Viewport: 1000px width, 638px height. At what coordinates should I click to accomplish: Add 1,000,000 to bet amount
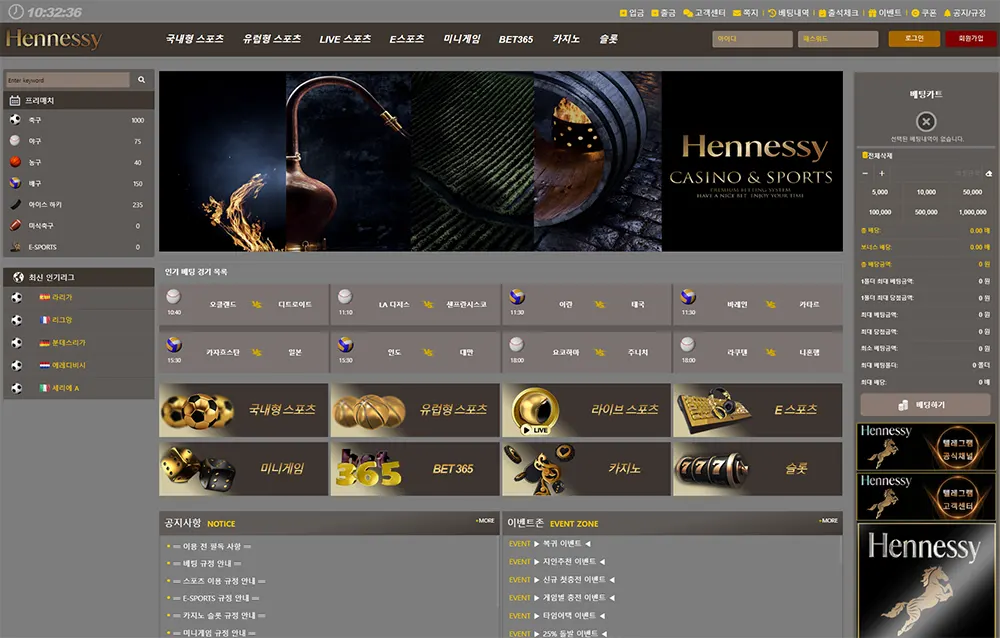point(972,212)
